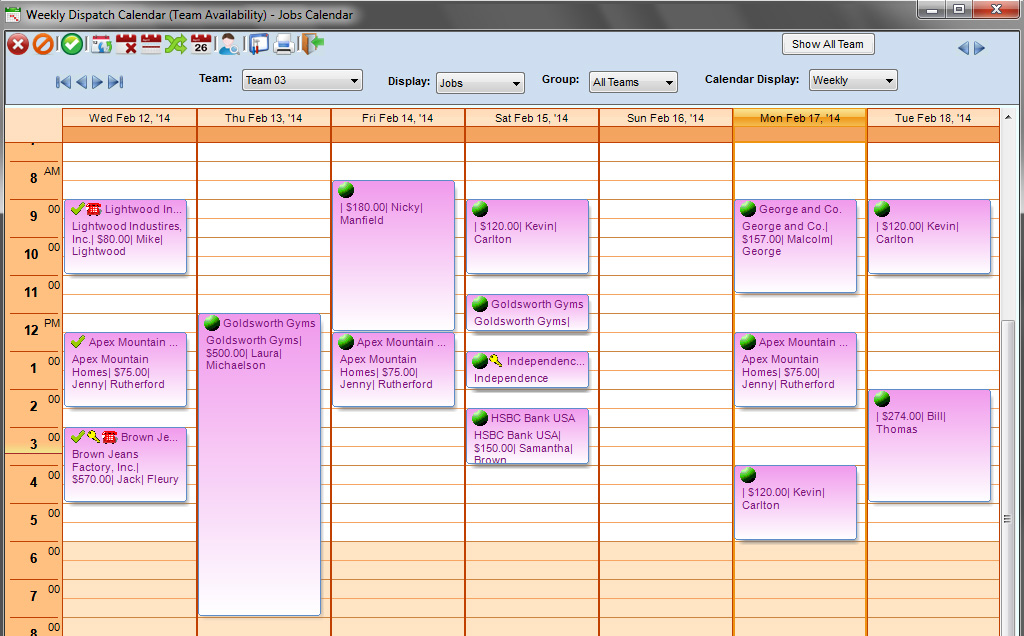Select the Tue Feb 18, '14 day header
The height and width of the screenshot is (636, 1024).
click(933, 118)
